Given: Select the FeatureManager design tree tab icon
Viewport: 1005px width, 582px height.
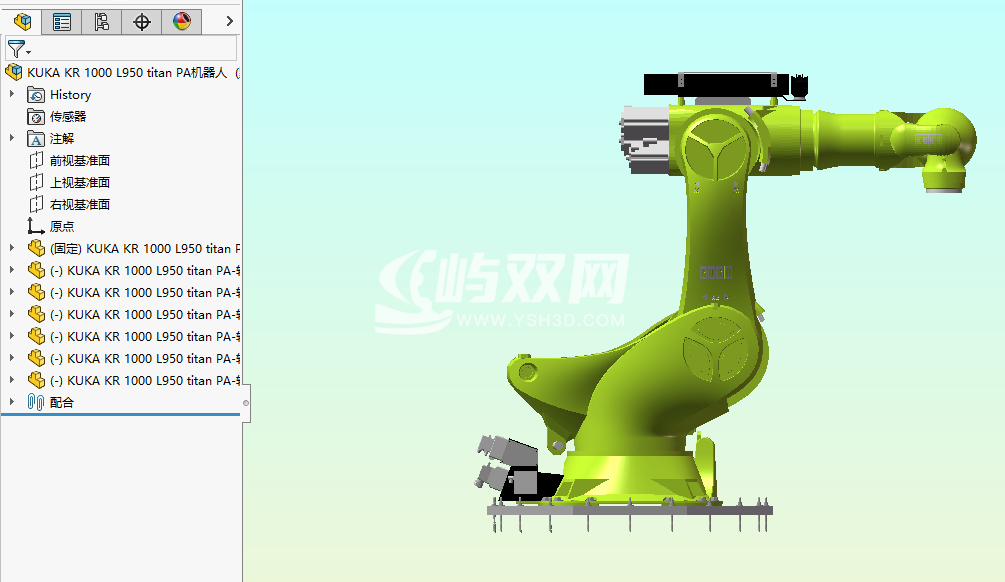Looking at the screenshot, I should coord(21,21).
